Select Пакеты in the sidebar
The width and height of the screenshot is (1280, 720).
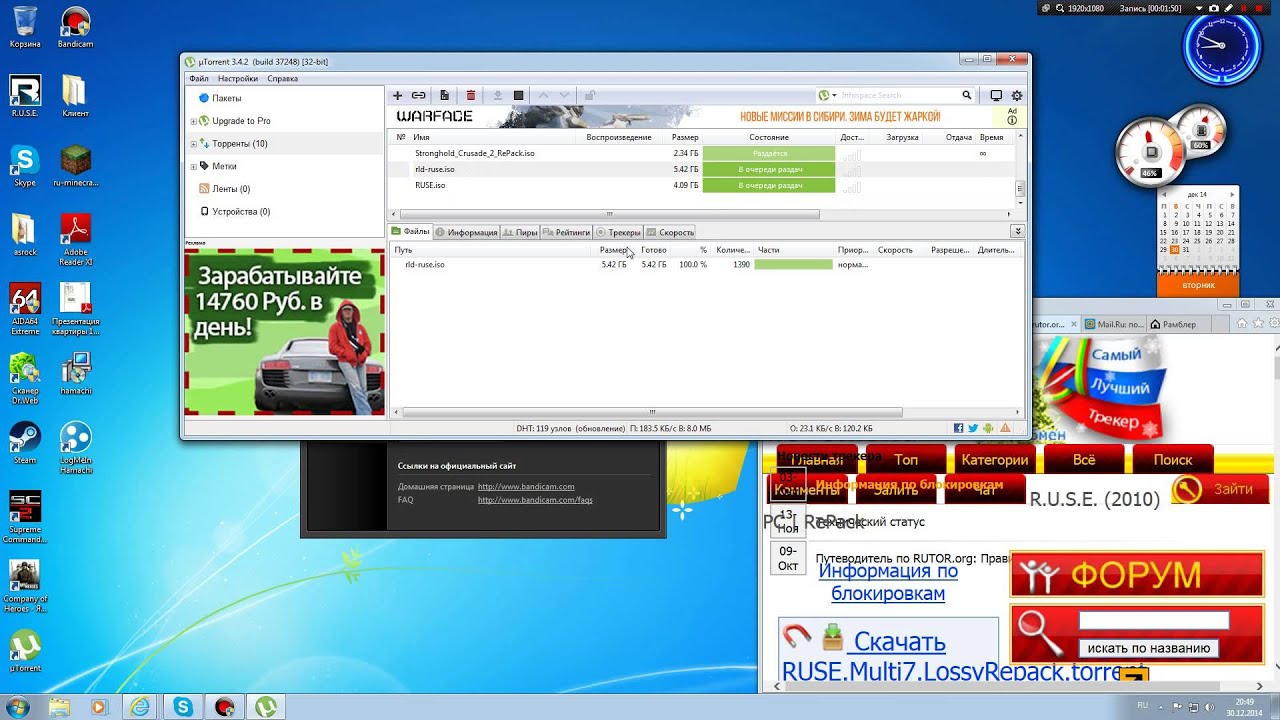[227, 98]
